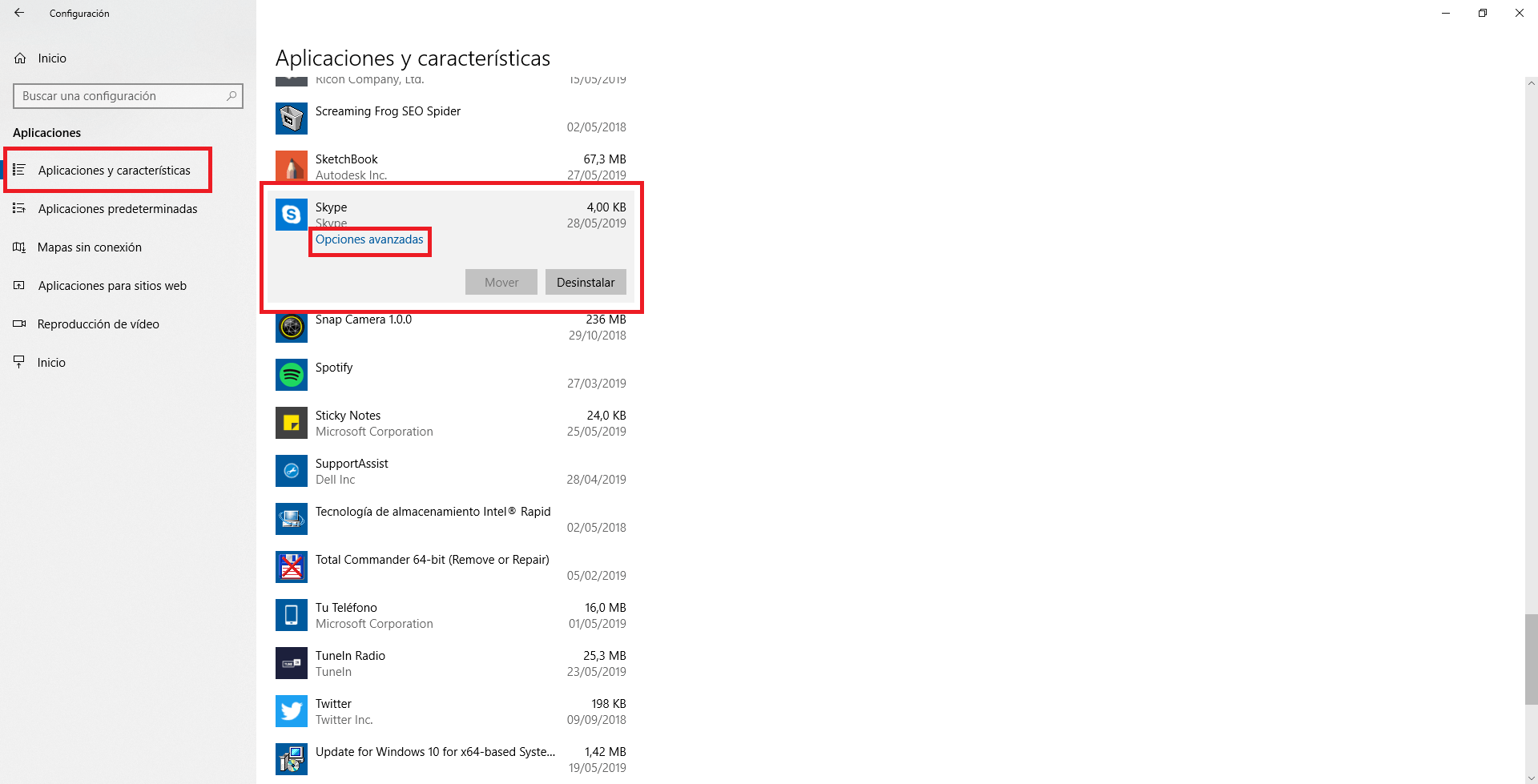Select the Snap Camera 1.0.0 entry name

point(364,320)
